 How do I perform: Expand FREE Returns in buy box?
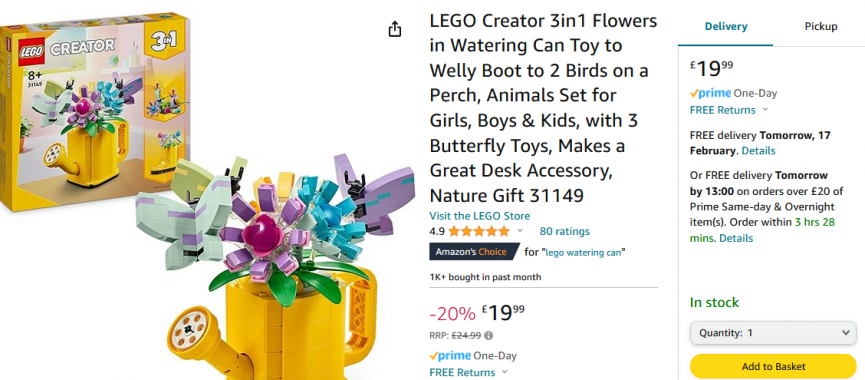click(729, 110)
